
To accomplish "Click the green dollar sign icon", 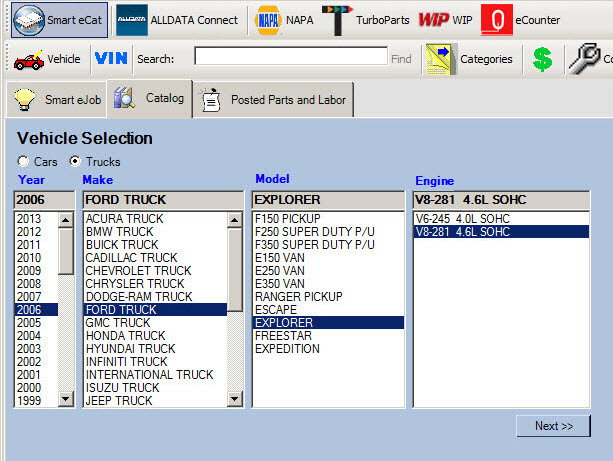I will click(x=542, y=59).
